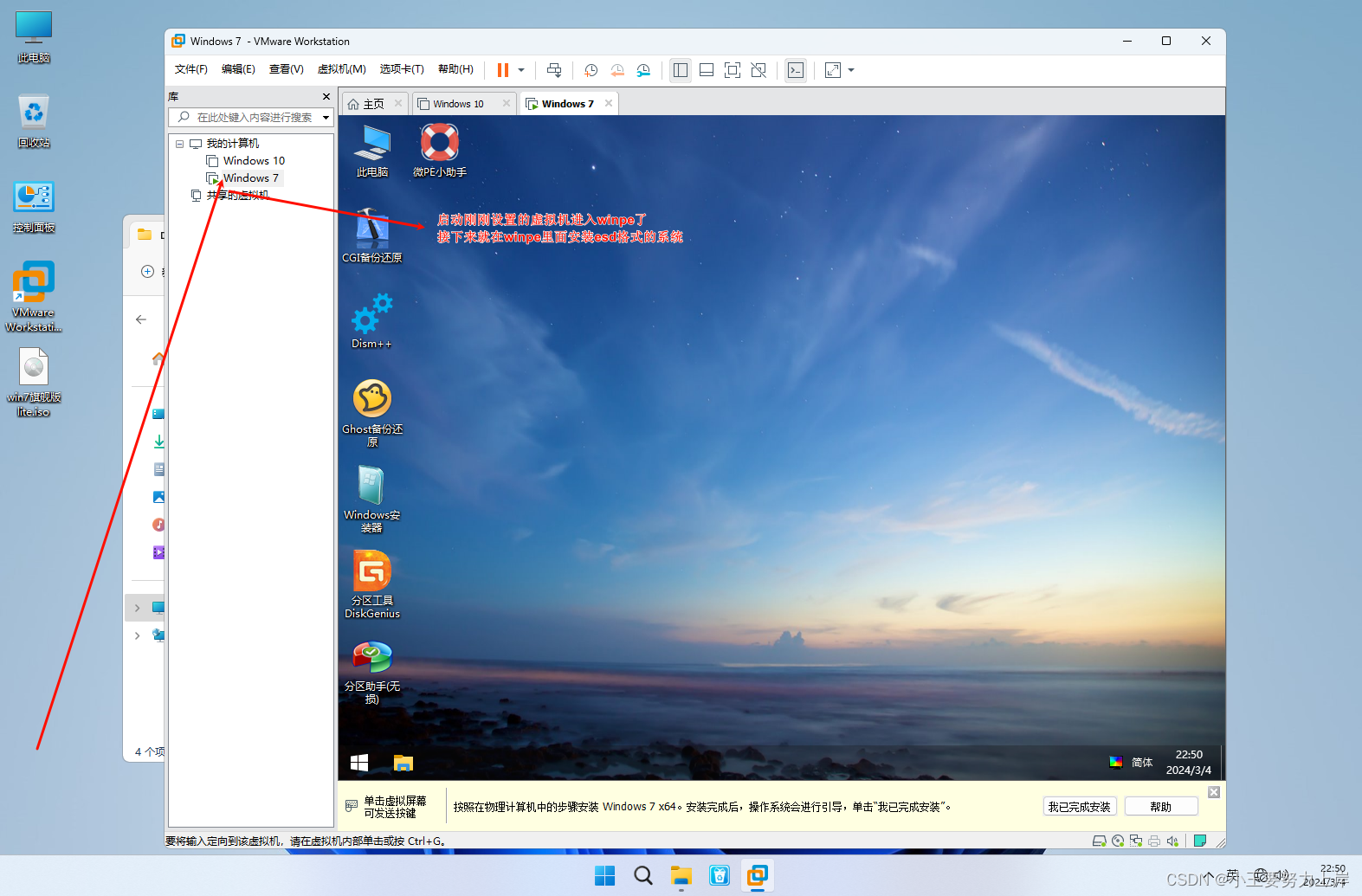Click the hard disk status icon

click(x=1100, y=841)
